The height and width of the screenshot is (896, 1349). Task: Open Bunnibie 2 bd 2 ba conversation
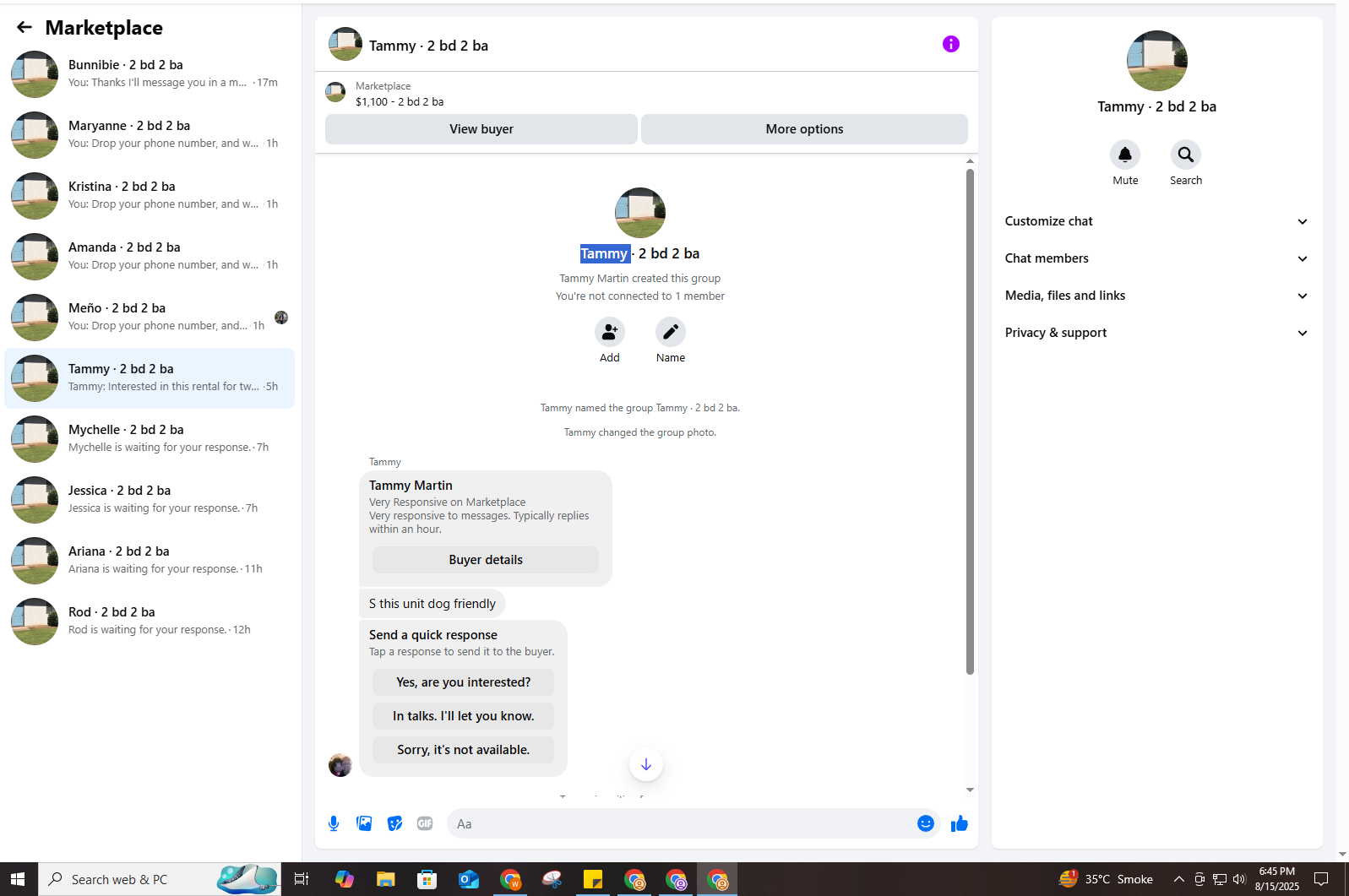point(150,74)
